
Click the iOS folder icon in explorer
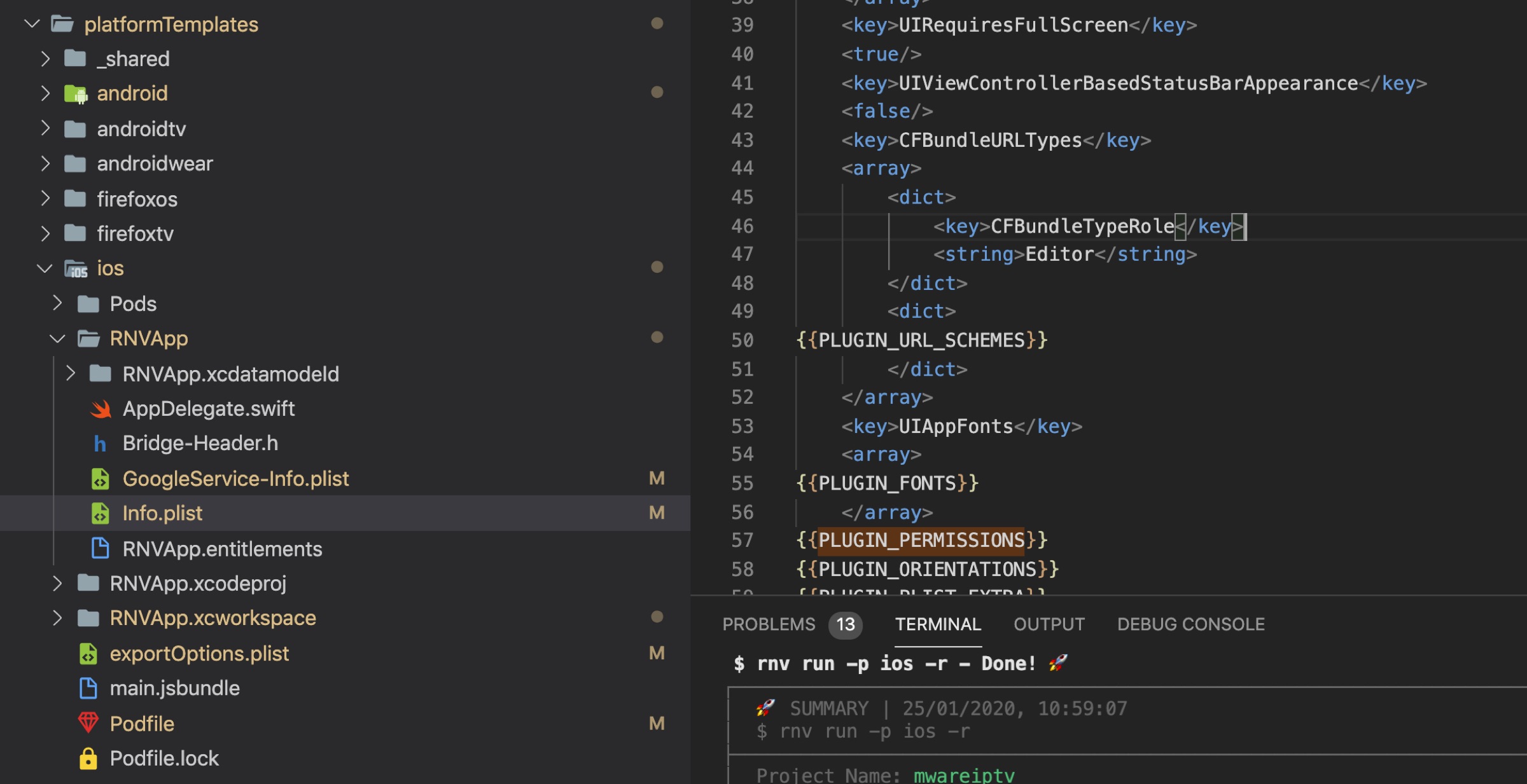coord(76,268)
